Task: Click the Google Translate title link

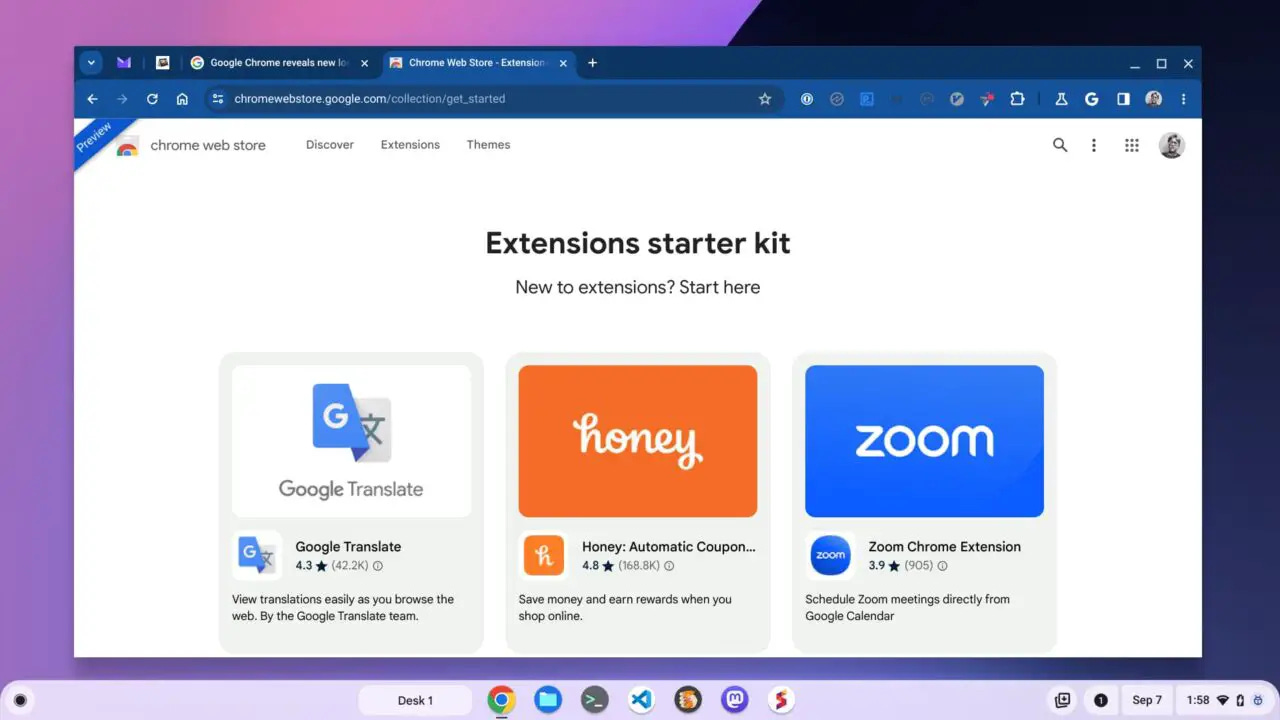Action: coord(348,547)
